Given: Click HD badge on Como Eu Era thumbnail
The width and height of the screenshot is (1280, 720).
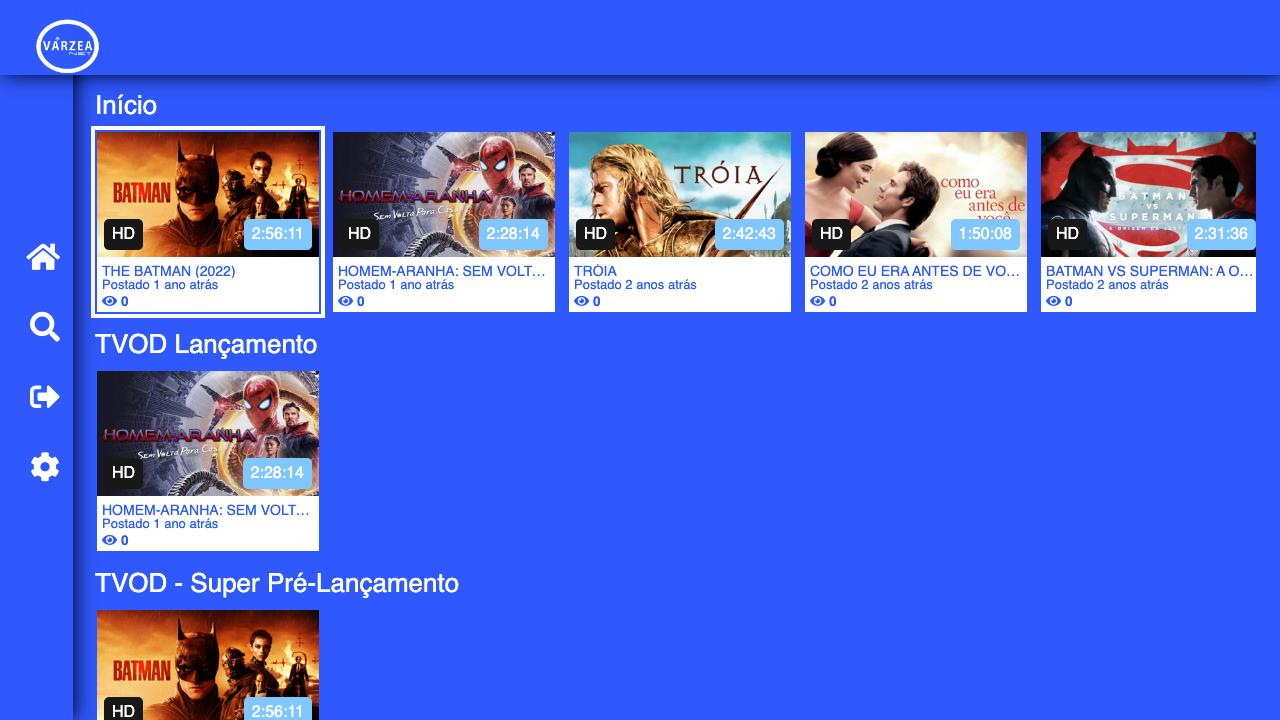Looking at the screenshot, I should click(x=831, y=234).
